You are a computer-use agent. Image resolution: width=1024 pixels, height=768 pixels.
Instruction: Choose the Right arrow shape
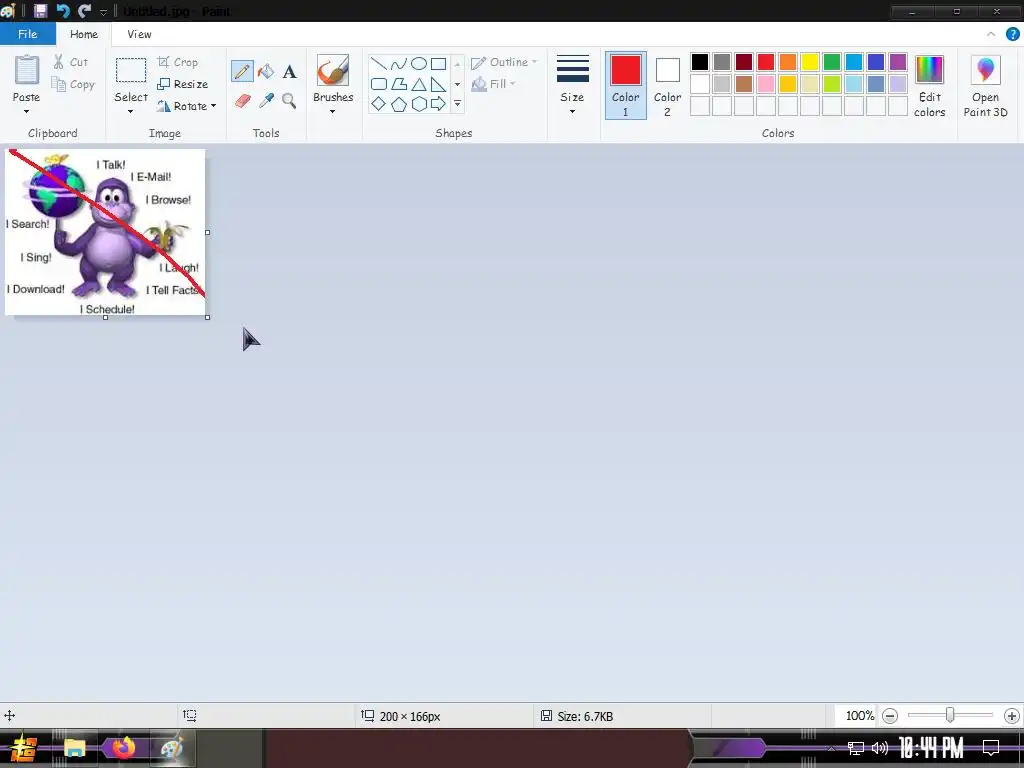tap(439, 104)
